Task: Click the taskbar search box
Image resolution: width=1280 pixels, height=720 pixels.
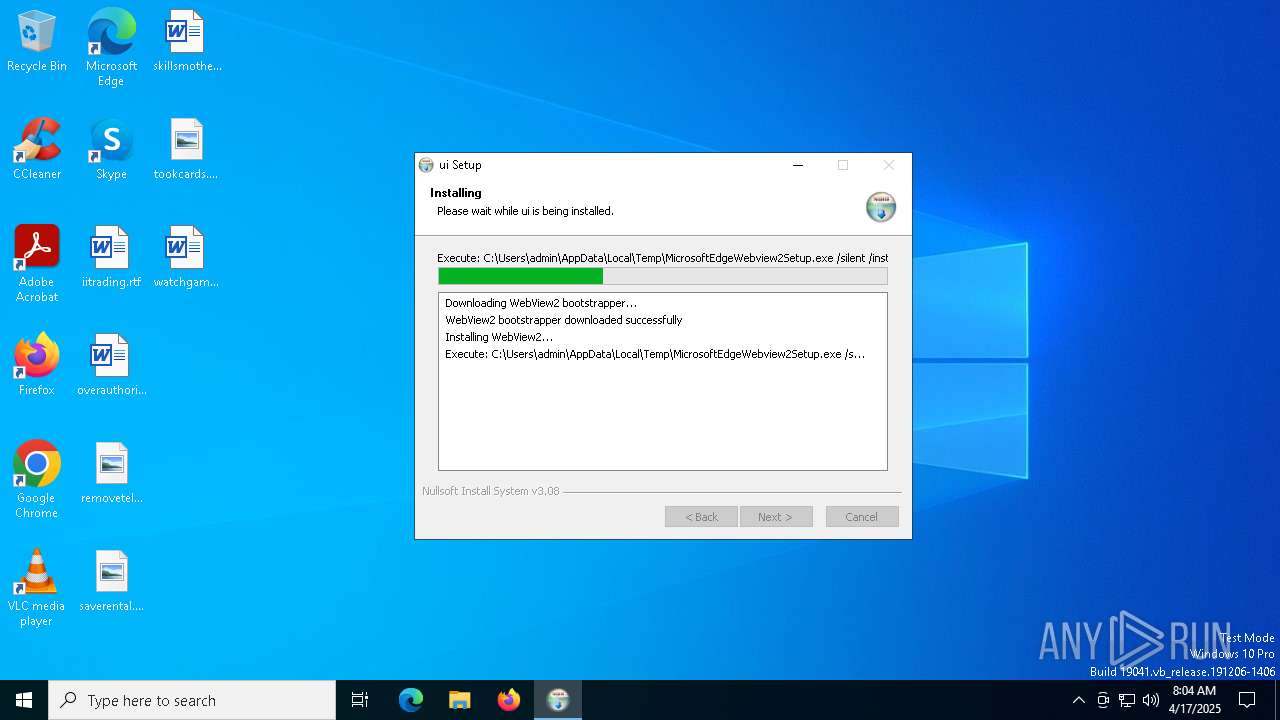Action: coord(192,700)
